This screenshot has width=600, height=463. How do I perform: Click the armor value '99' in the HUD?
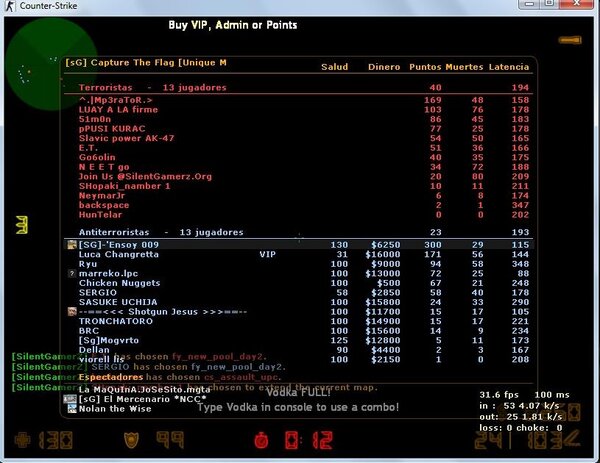pyautogui.click(x=170, y=440)
